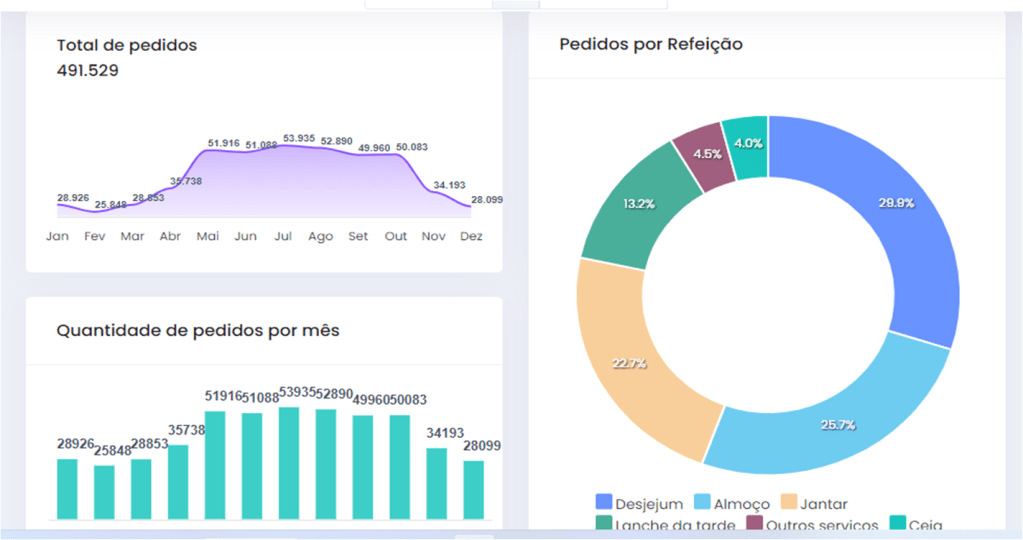
Task: Click the bar labeled 53935
Action: tap(289, 463)
